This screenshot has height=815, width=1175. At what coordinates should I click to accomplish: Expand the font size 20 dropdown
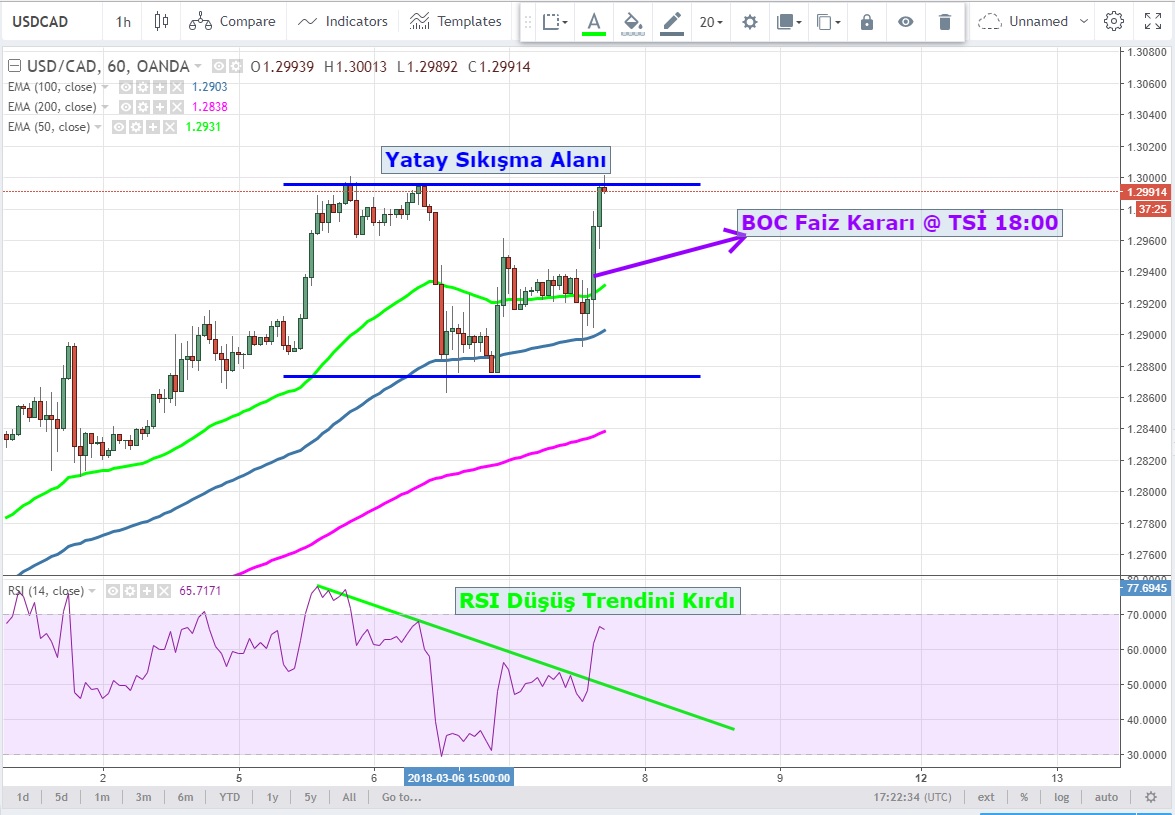(x=711, y=21)
